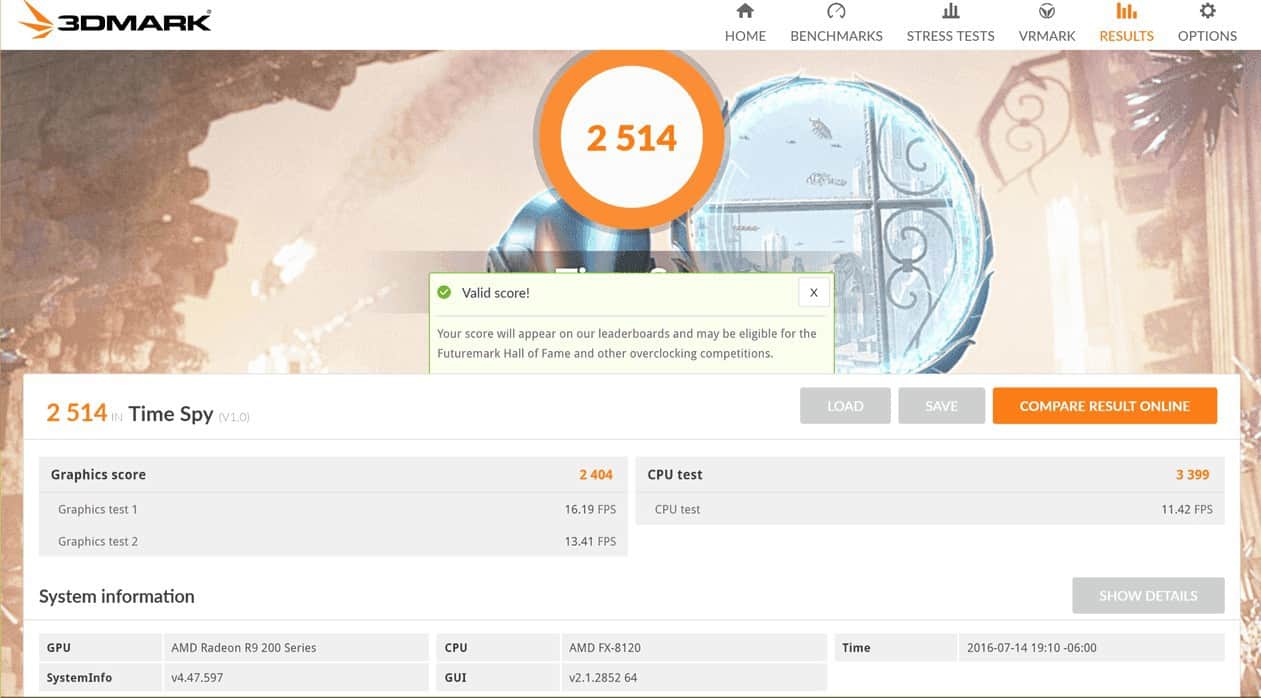Click the Results bars icon

(1126, 11)
